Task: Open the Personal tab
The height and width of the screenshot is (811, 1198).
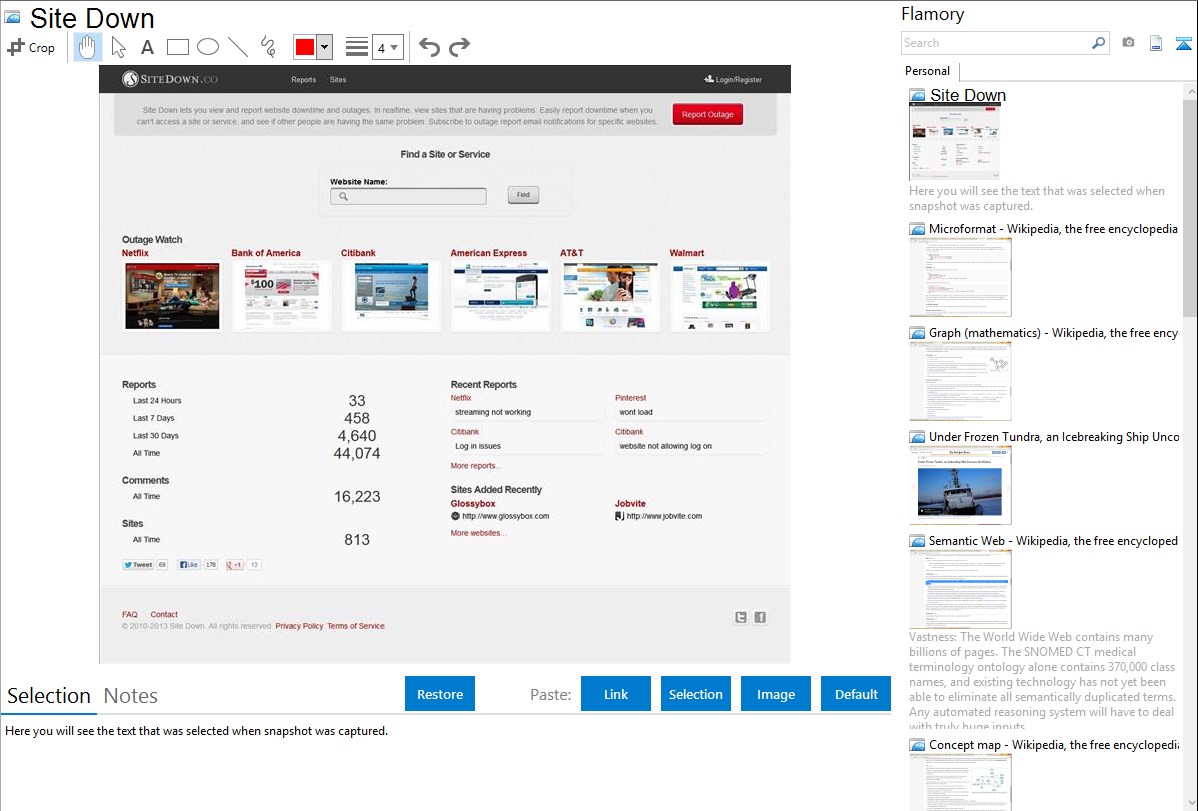Action: [928, 71]
